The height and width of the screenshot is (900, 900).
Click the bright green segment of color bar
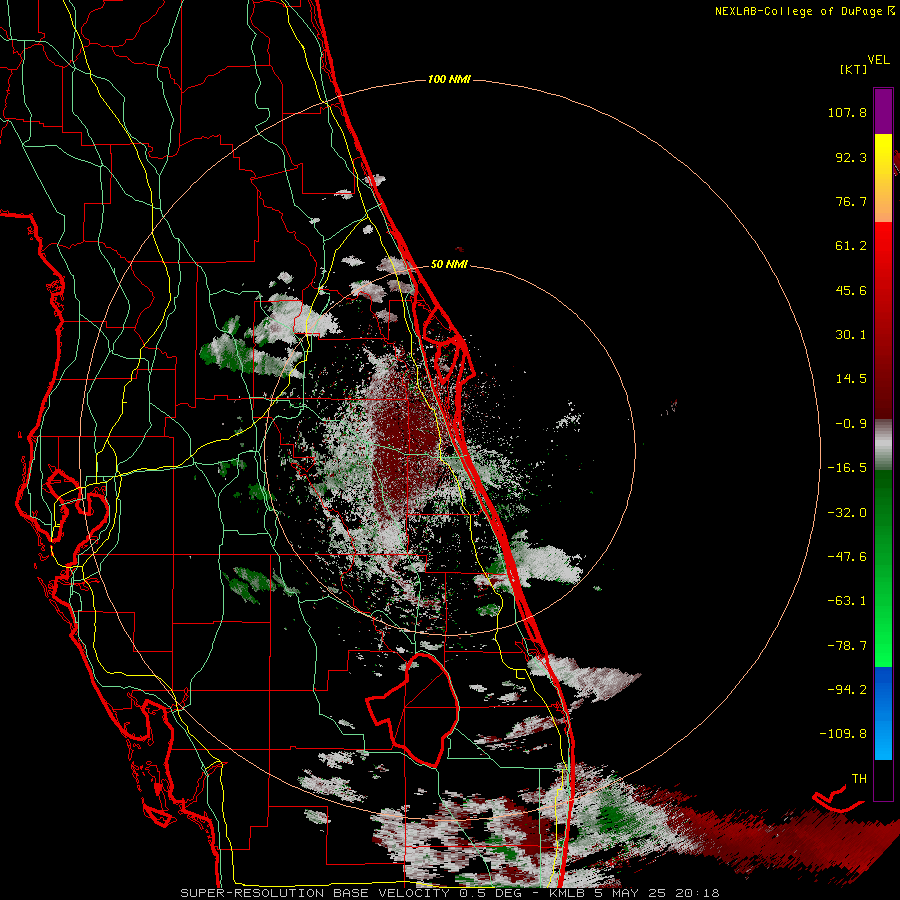click(x=883, y=568)
